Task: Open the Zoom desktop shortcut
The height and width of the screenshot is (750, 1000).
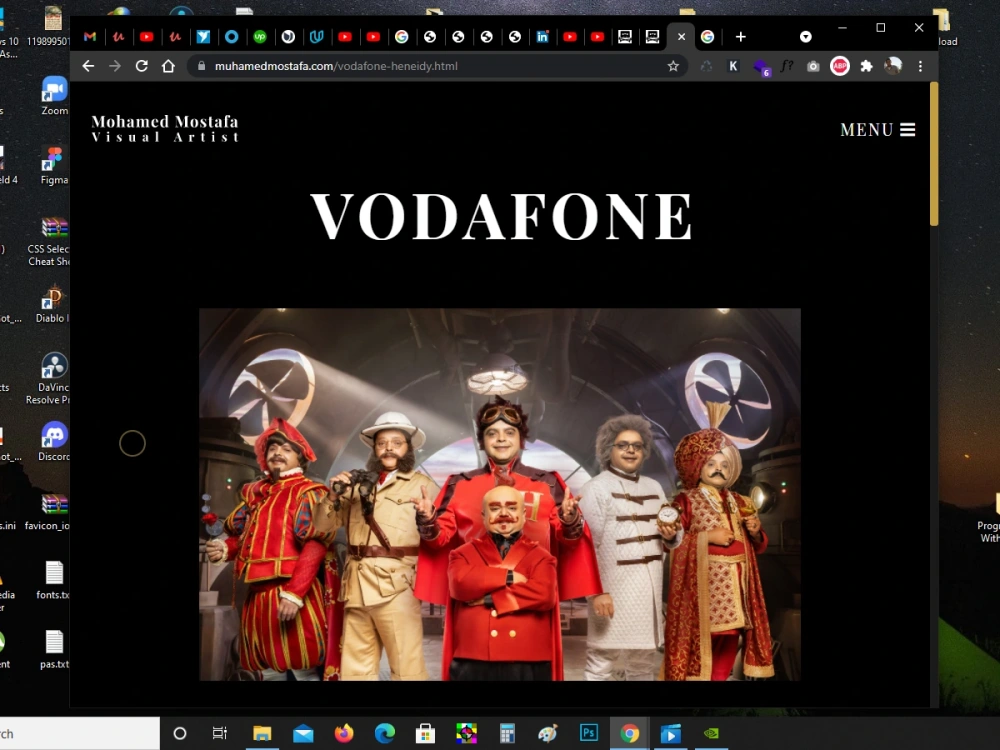Action: pos(54,96)
